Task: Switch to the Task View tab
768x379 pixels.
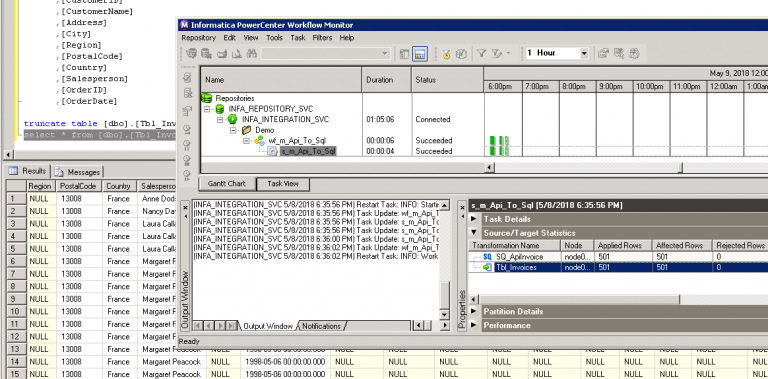Action: [283, 184]
